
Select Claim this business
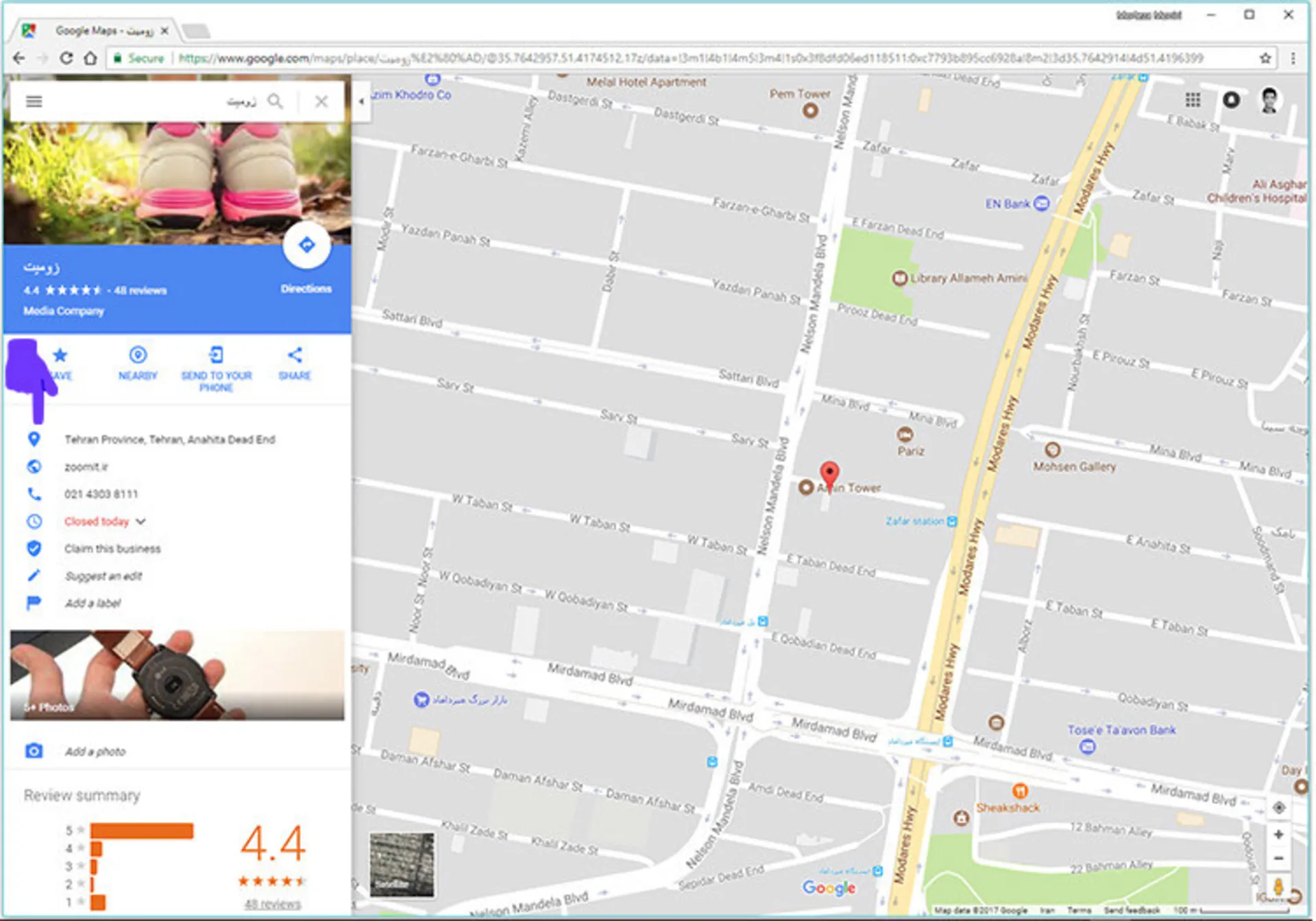pos(112,549)
